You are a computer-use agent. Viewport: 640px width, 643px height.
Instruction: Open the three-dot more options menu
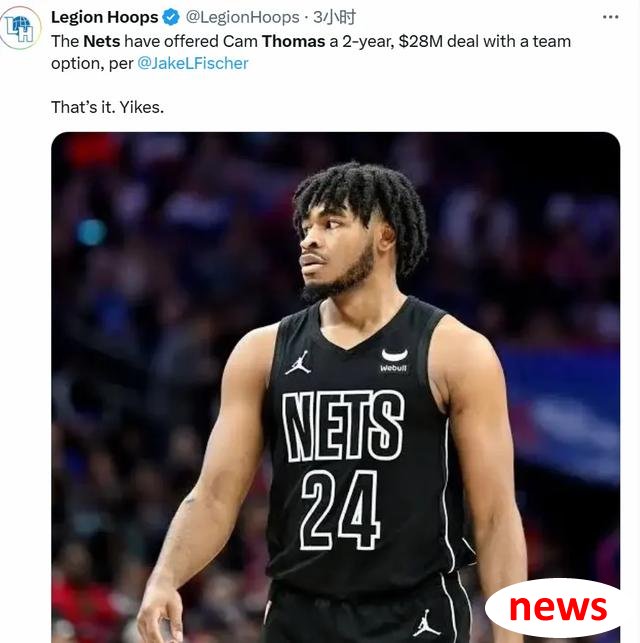(x=610, y=17)
